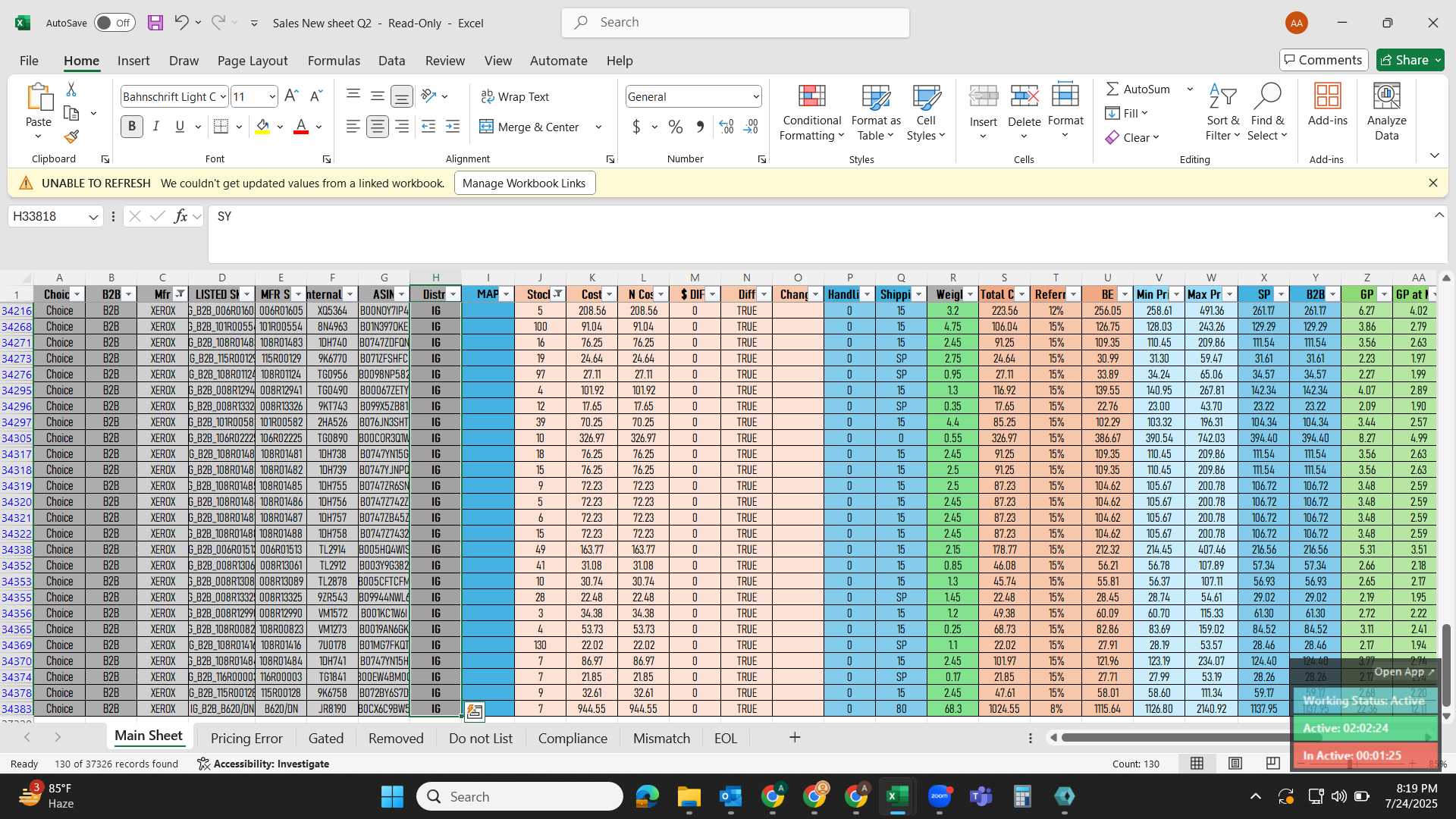This screenshot has height=819, width=1456.
Task: Expand the formula bar chevron
Action: click(x=1439, y=215)
